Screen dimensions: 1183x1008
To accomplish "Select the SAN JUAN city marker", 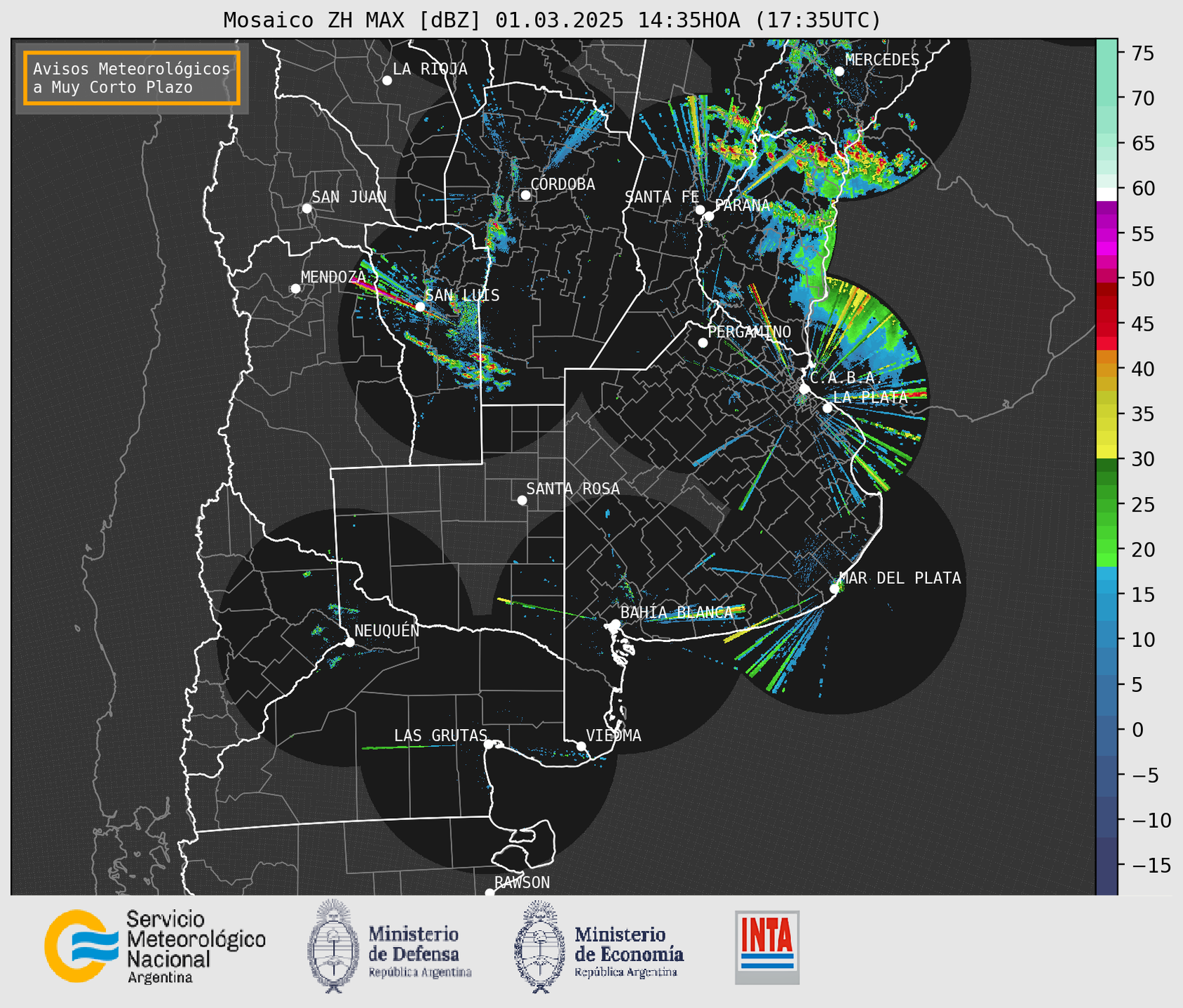I will pyautogui.click(x=306, y=208).
